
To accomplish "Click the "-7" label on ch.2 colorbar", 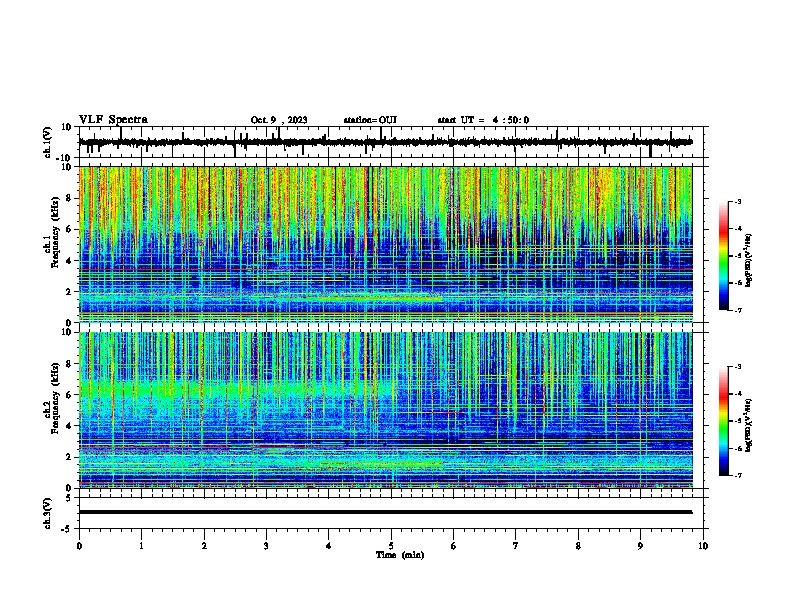I will [737, 476].
